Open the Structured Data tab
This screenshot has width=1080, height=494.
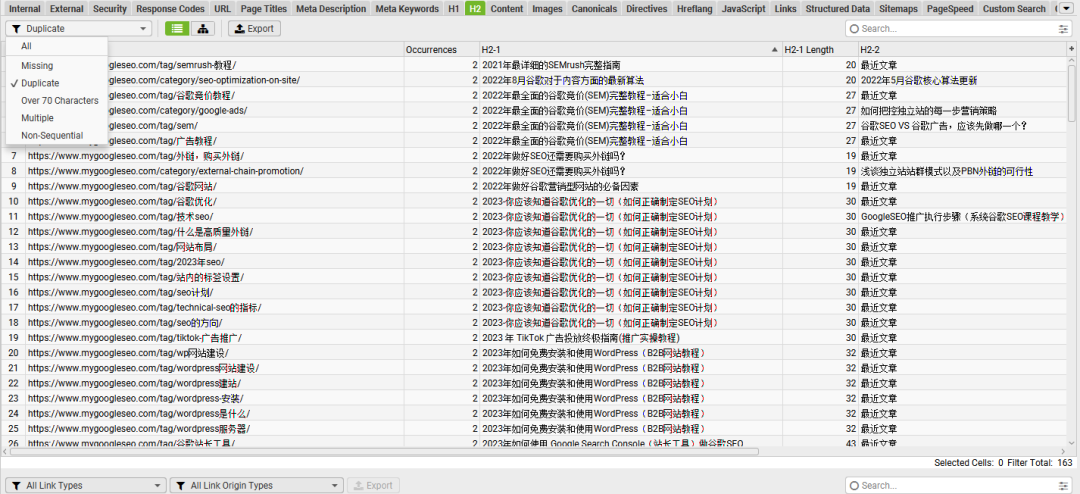[x=838, y=9]
